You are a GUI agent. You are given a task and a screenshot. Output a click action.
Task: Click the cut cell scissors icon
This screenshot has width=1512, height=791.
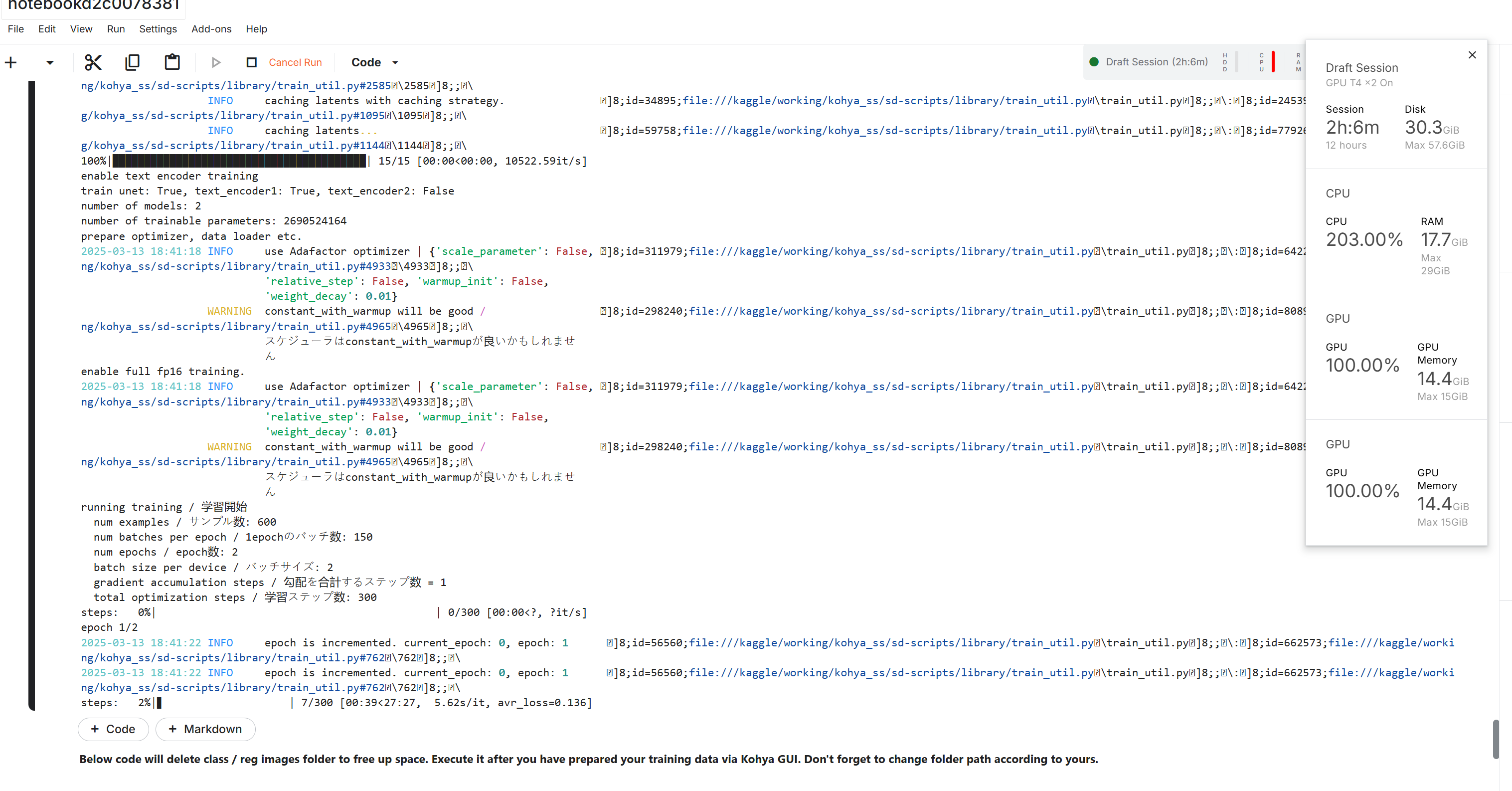pos(93,62)
